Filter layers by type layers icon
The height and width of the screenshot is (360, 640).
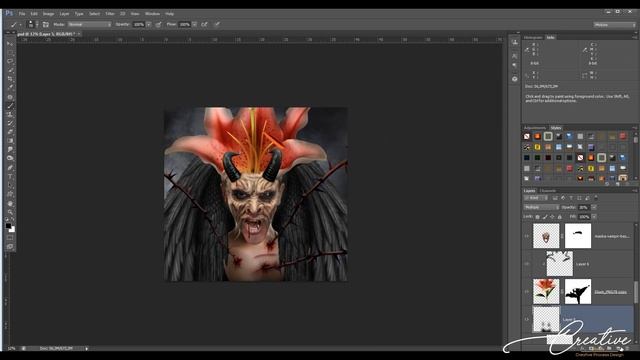coord(571,198)
